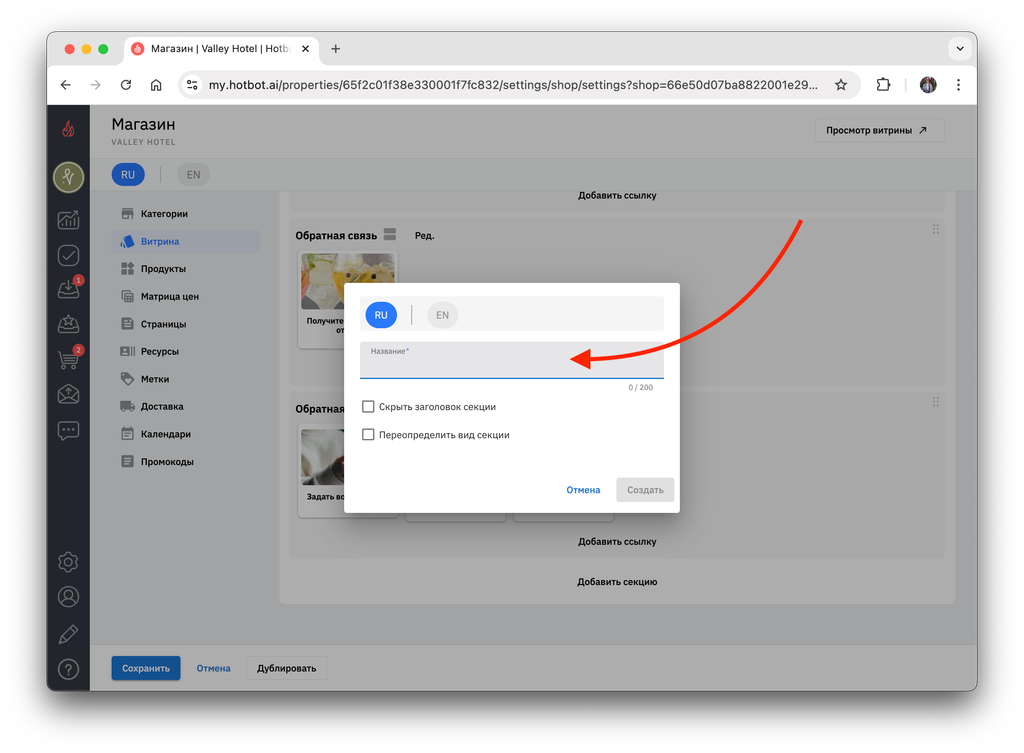Click the Дублировать button
Screen dimensions: 1024x753
click(x=287, y=668)
